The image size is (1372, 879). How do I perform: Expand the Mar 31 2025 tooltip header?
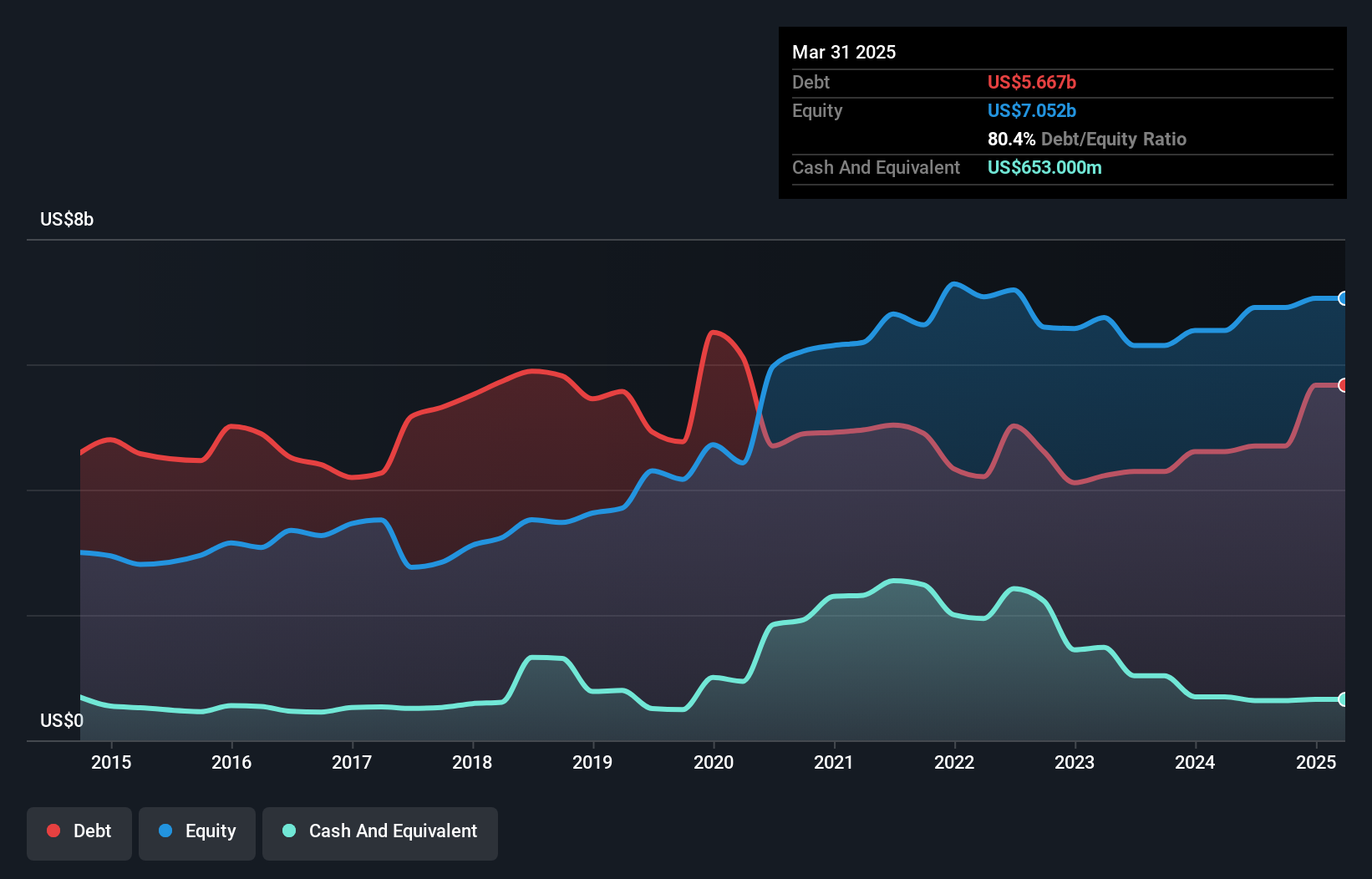click(x=844, y=52)
